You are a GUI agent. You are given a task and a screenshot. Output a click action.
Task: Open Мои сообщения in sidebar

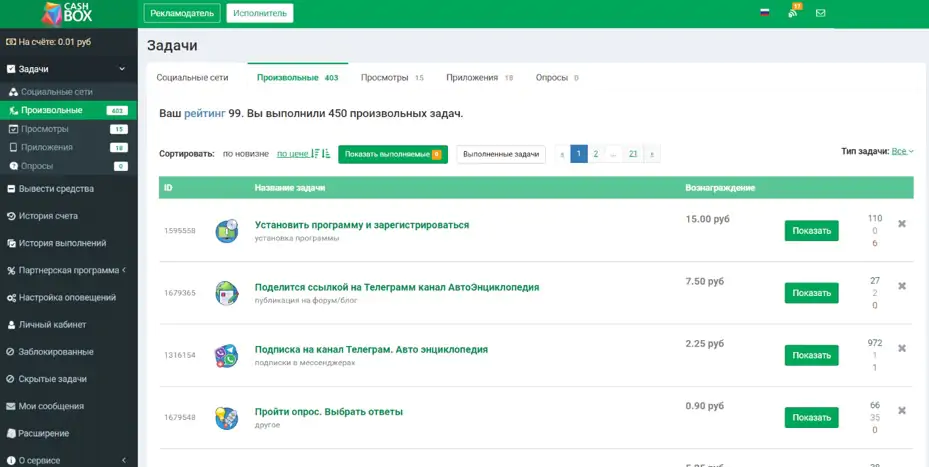pos(69,407)
